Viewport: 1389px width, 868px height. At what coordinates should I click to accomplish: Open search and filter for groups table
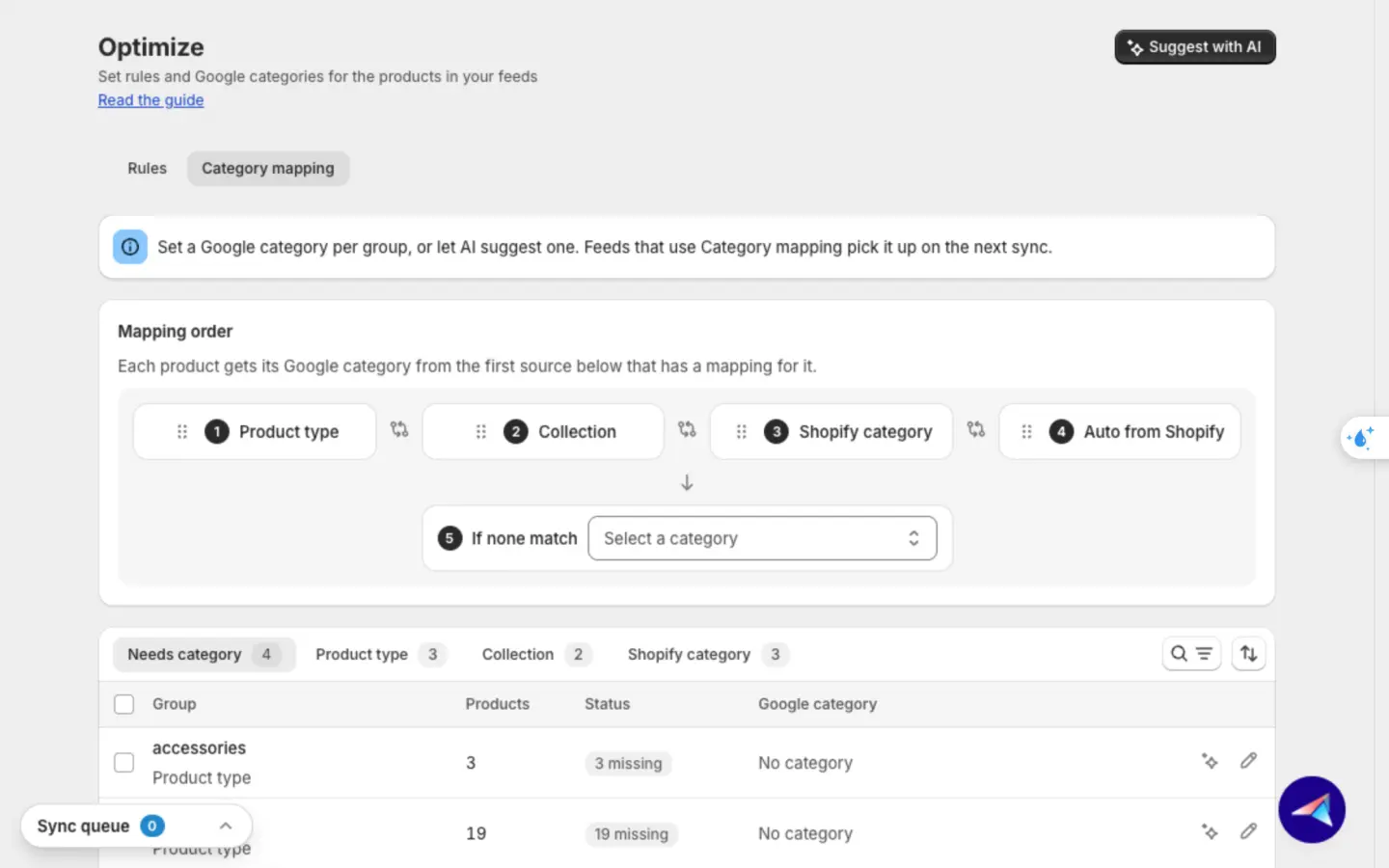tap(1192, 654)
